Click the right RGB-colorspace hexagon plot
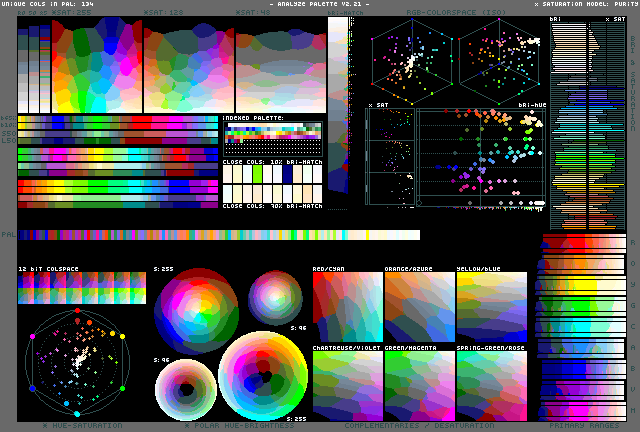 point(499,62)
